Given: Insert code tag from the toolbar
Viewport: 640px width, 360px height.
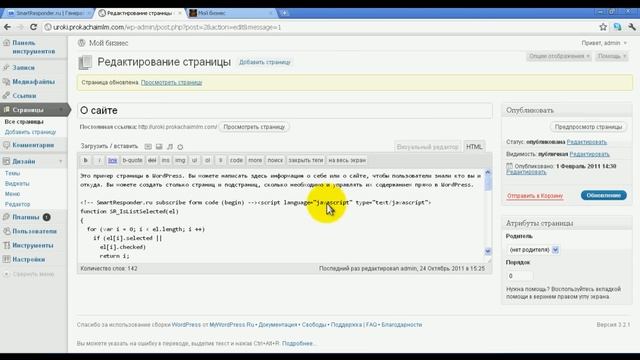Looking at the screenshot, I should [x=236, y=160].
